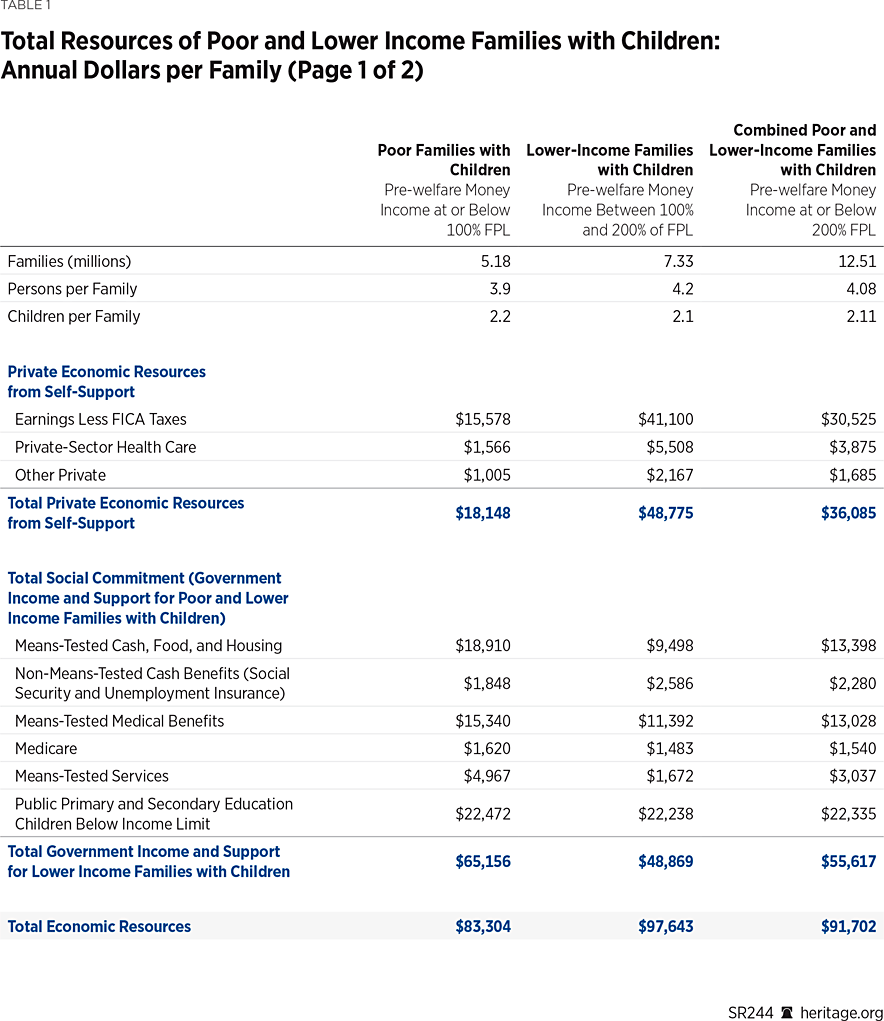Click the Lower-Income Families with Children header
Image resolution: width=884 pixels, height=1021 pixels.
point(610,160)
